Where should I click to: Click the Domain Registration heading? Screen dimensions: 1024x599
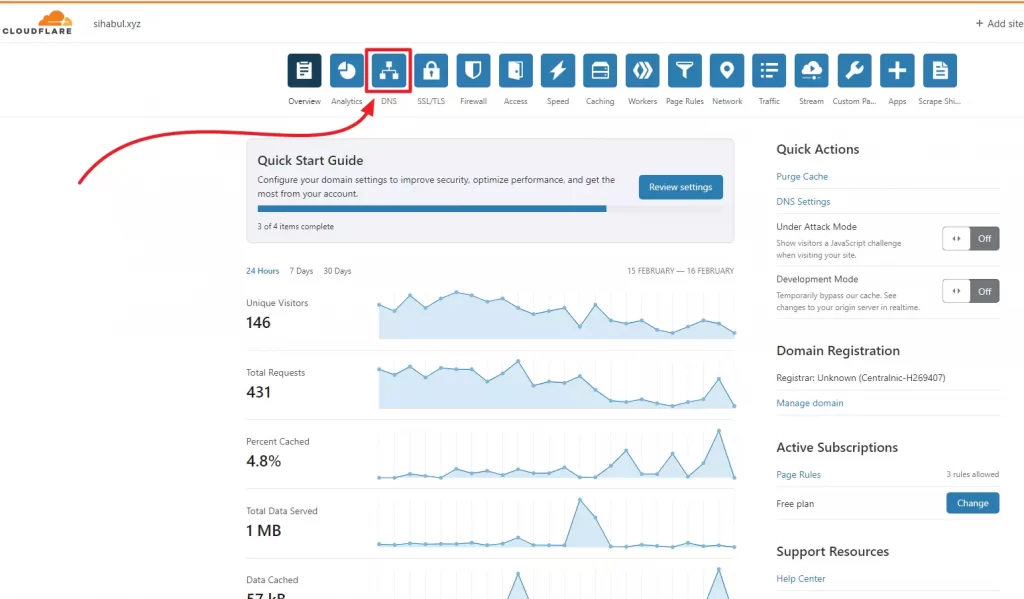(838, 351)
